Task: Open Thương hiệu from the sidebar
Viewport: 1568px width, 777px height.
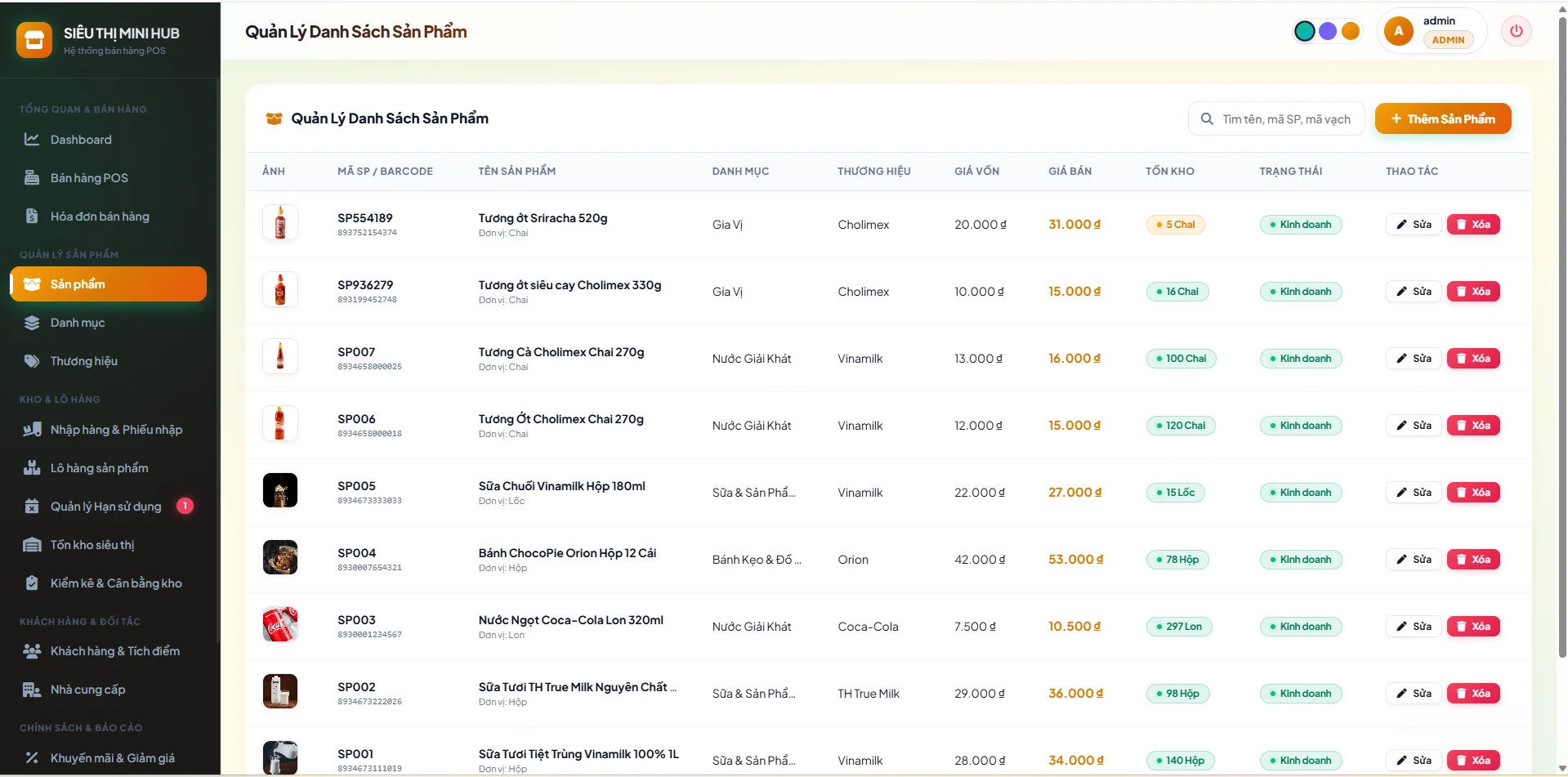Action: [108, 361]
